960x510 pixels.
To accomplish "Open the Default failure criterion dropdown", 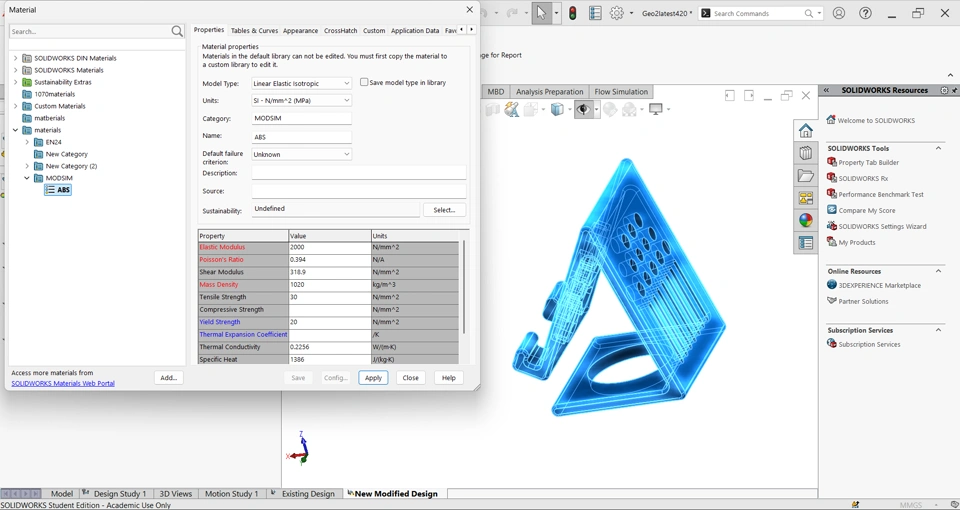I will click(x=301, y=154).
